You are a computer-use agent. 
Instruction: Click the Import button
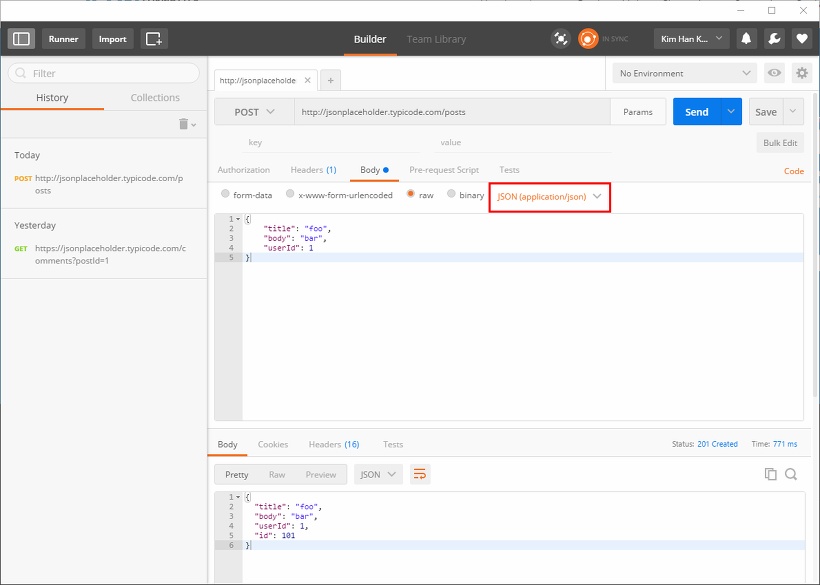point(112,39)
